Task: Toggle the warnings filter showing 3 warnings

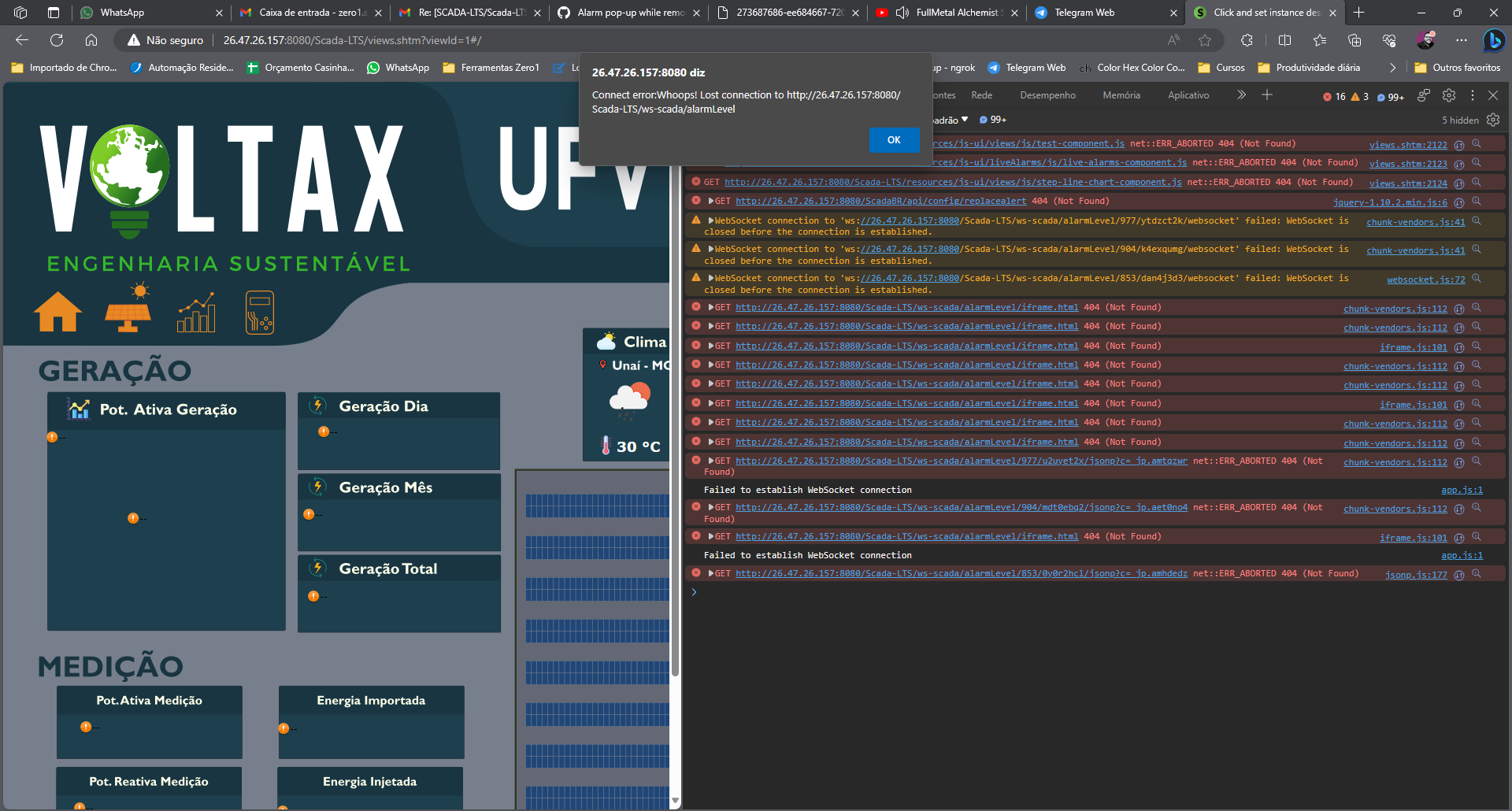Action: [x=1358, y=95]
